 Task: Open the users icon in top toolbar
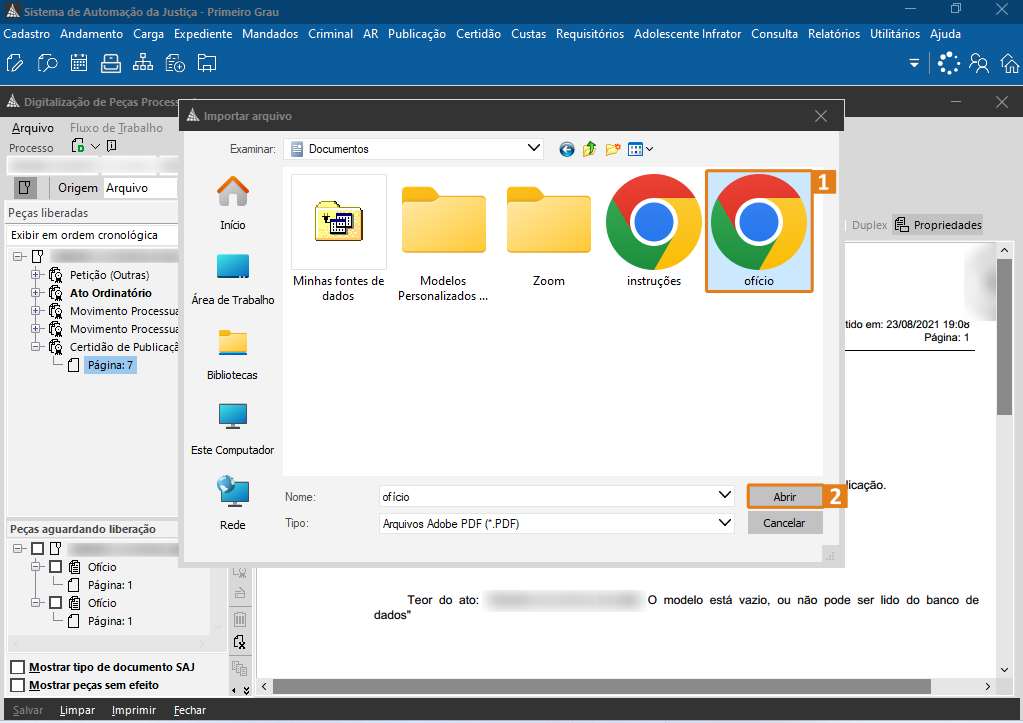coord(979,63)
